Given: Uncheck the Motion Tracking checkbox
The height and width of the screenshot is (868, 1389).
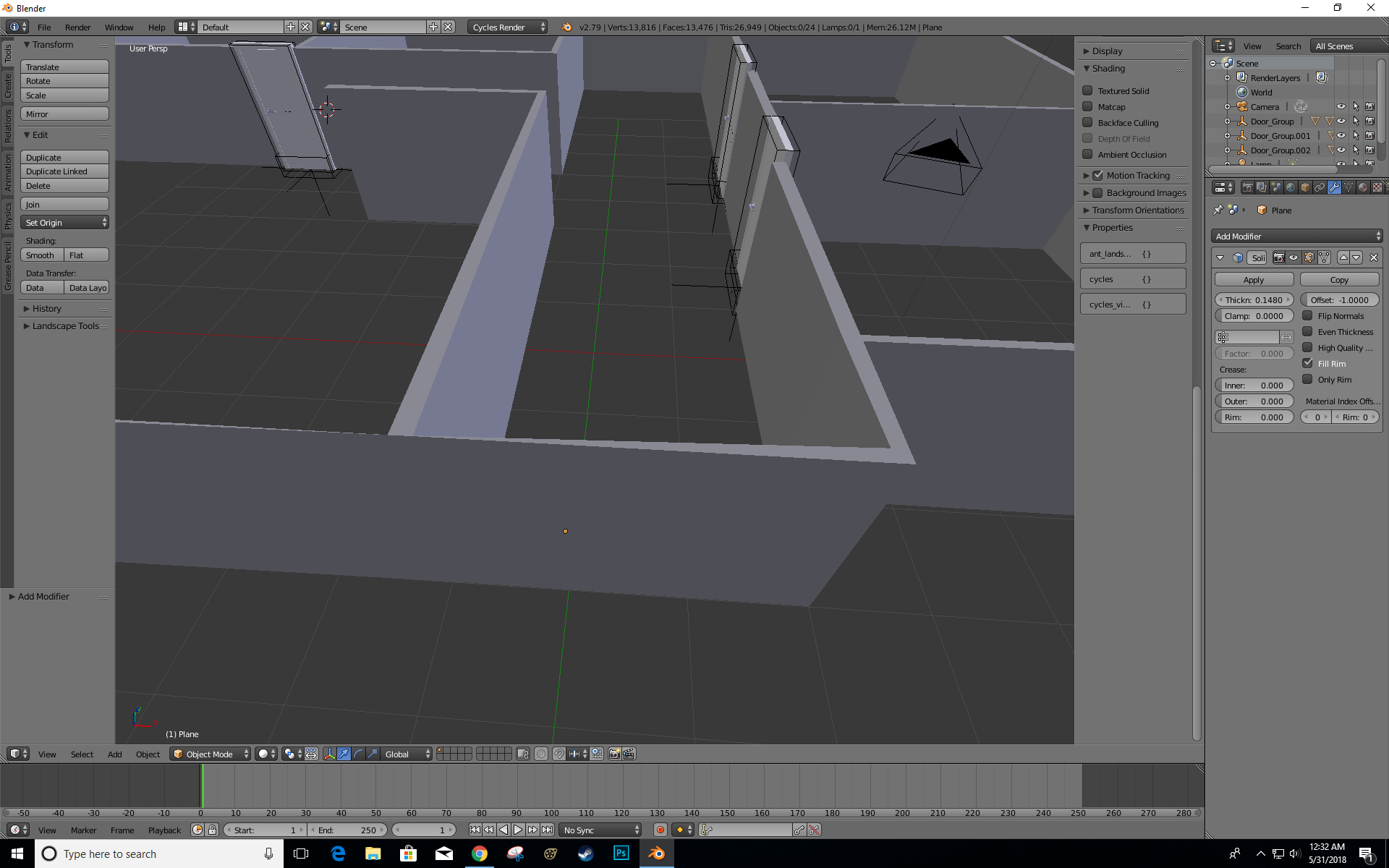Looking at the screenshot, I should click(x=1097, y=175).
